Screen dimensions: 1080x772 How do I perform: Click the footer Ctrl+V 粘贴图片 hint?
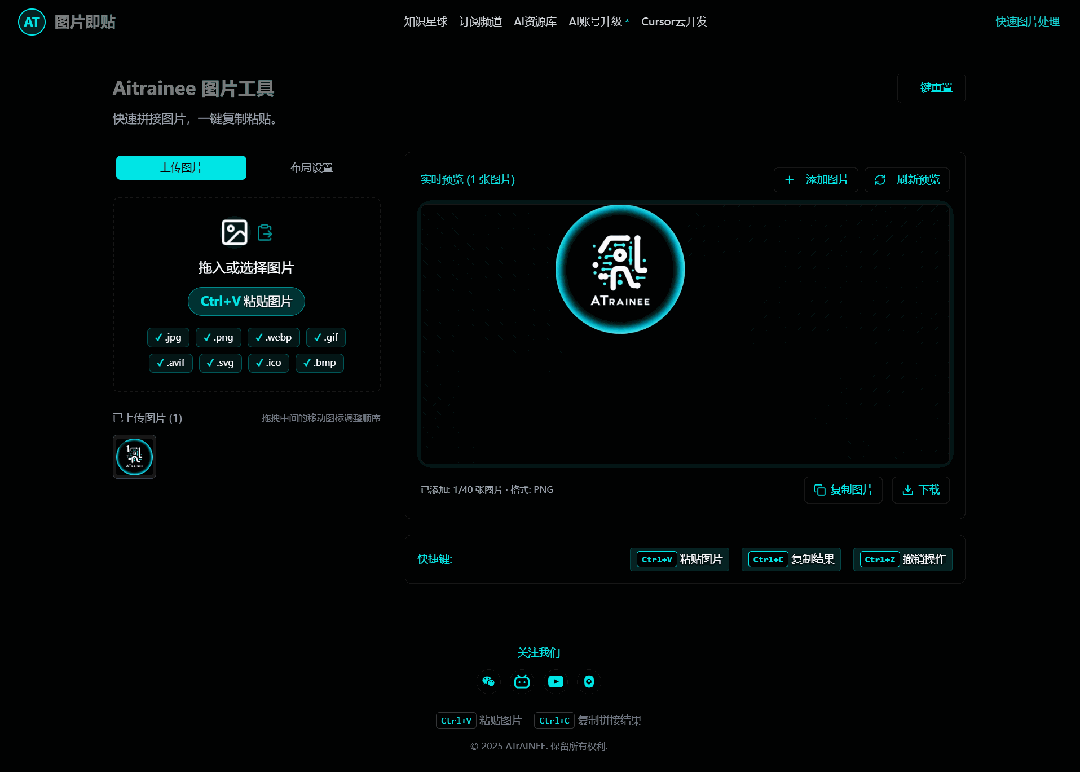(479, 720)
